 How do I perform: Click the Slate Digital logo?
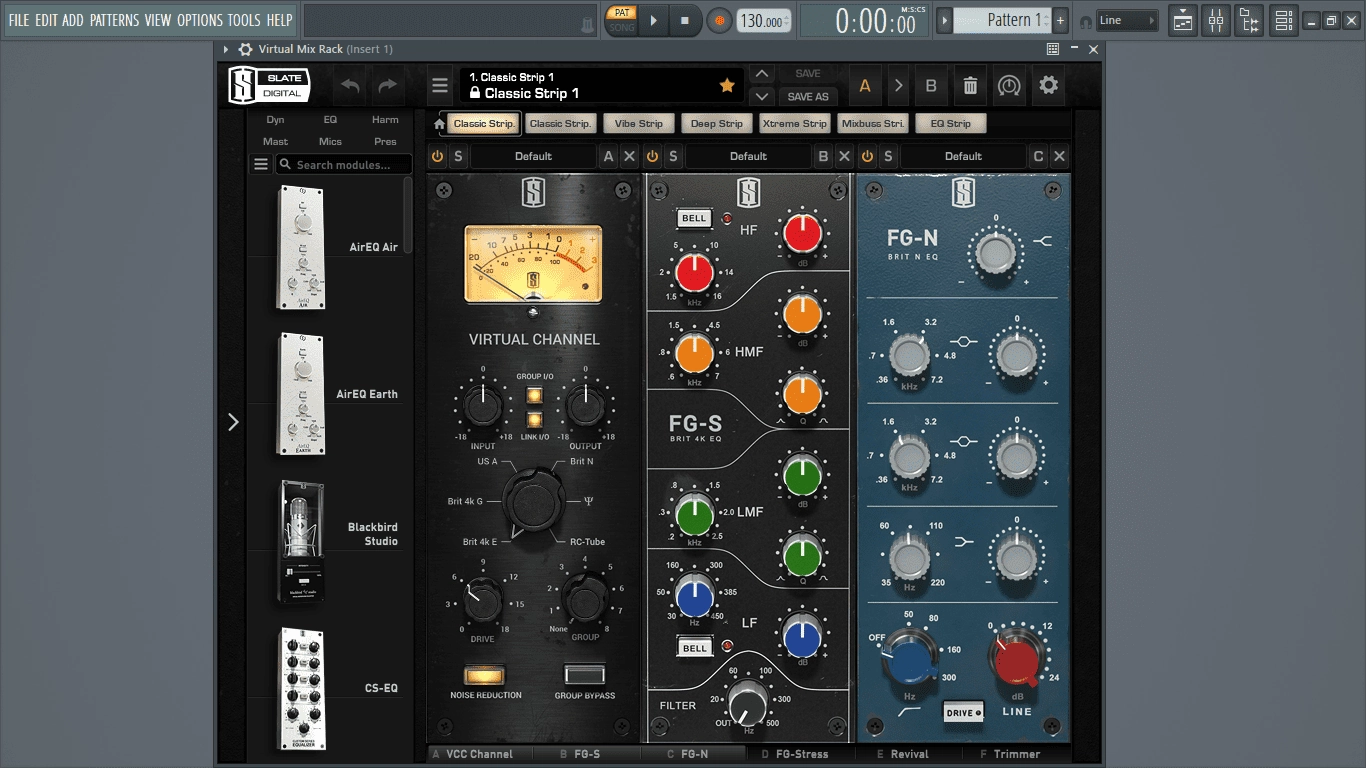pyautogui.click(x=268, y=85)
